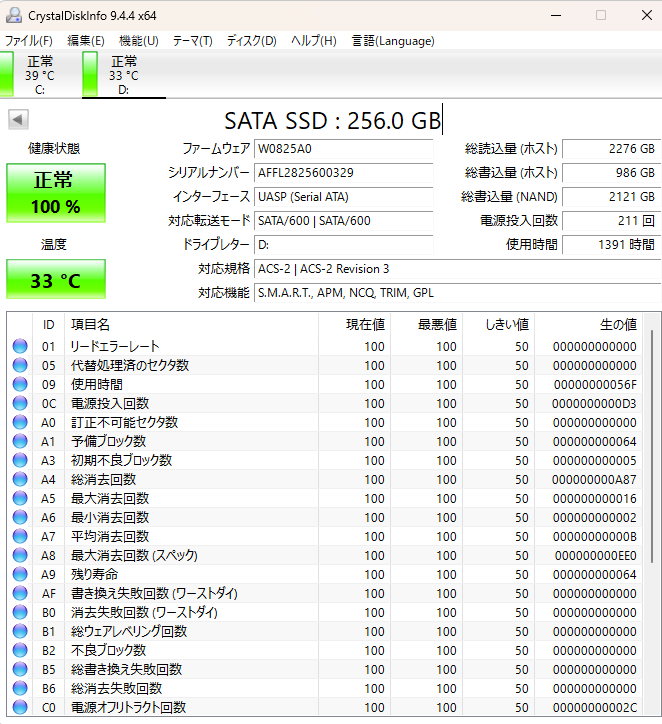Click status circle for A8 最大消去回数 (スペック)

click(x=20, y=555)
